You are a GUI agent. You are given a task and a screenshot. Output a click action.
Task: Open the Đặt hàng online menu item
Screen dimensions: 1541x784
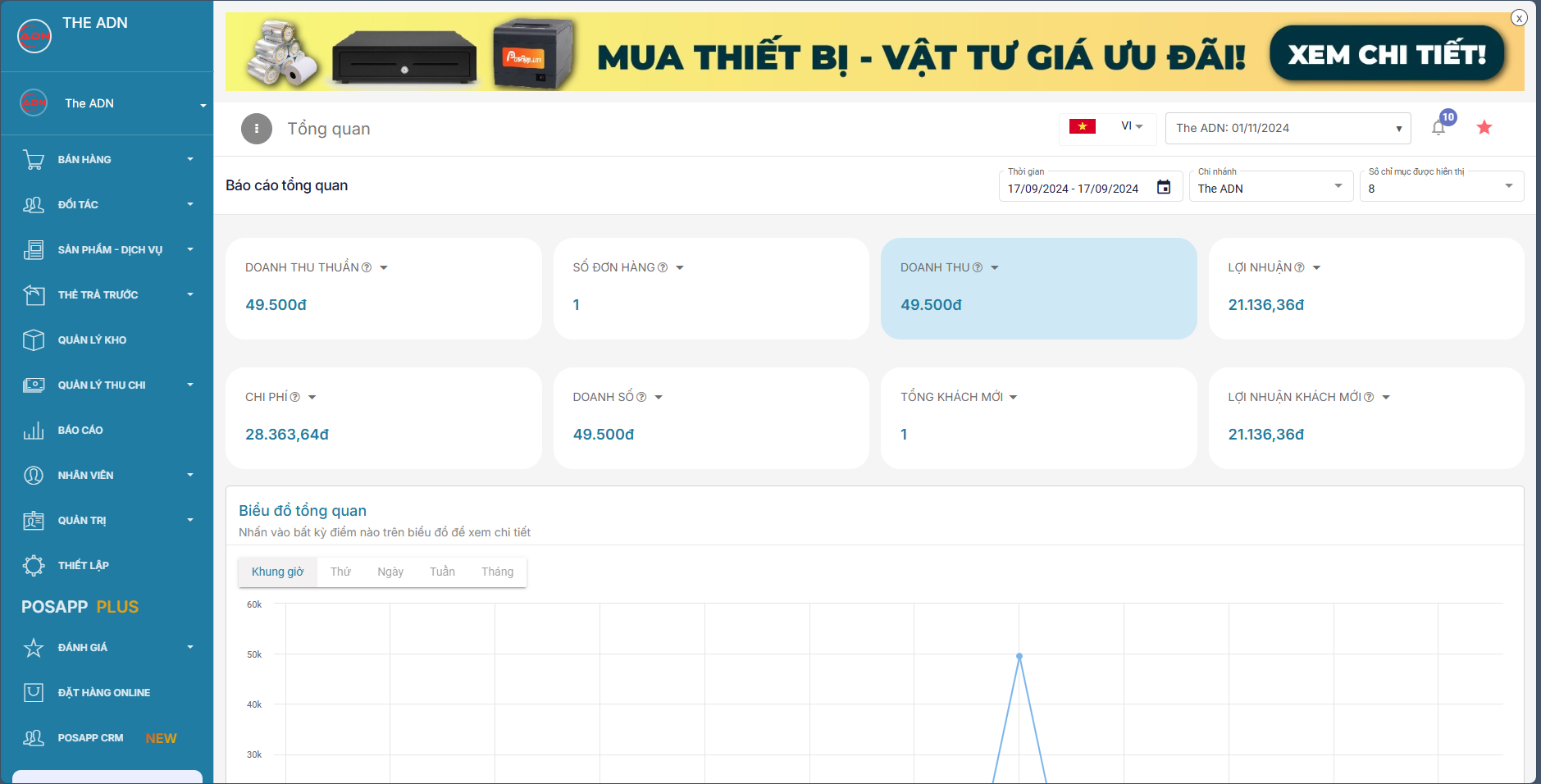click(107, 692)
